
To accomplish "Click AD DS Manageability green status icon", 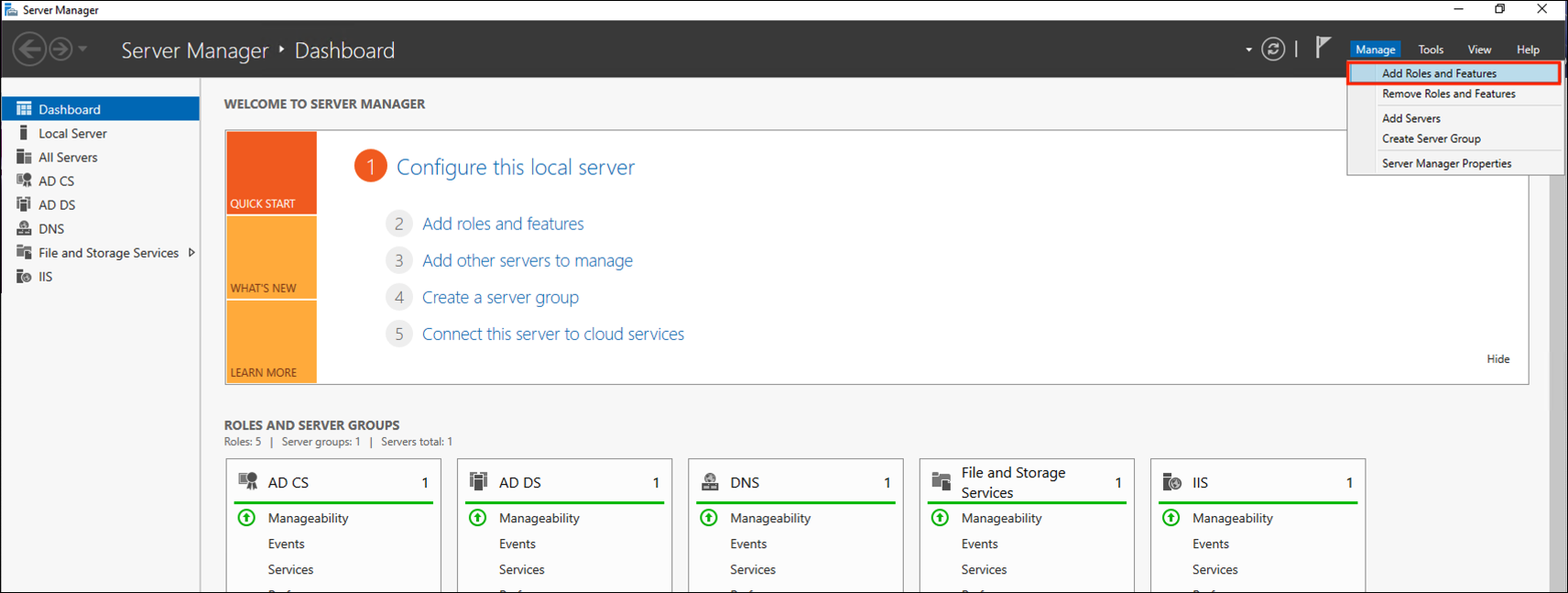I will [478, 518].
